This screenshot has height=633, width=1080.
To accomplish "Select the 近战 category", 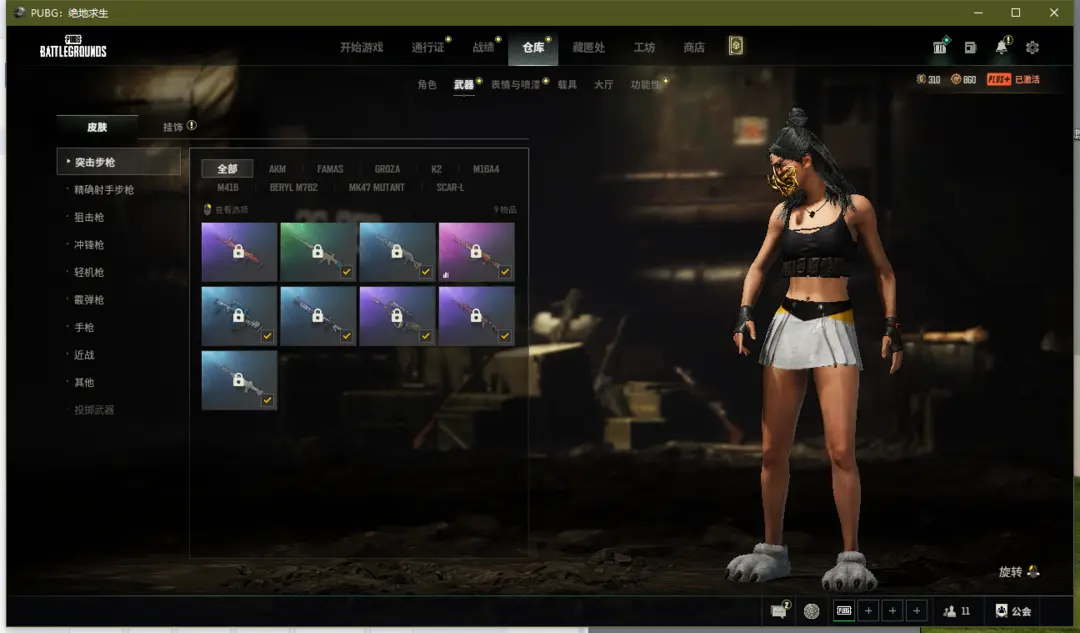I will (84, 355).
